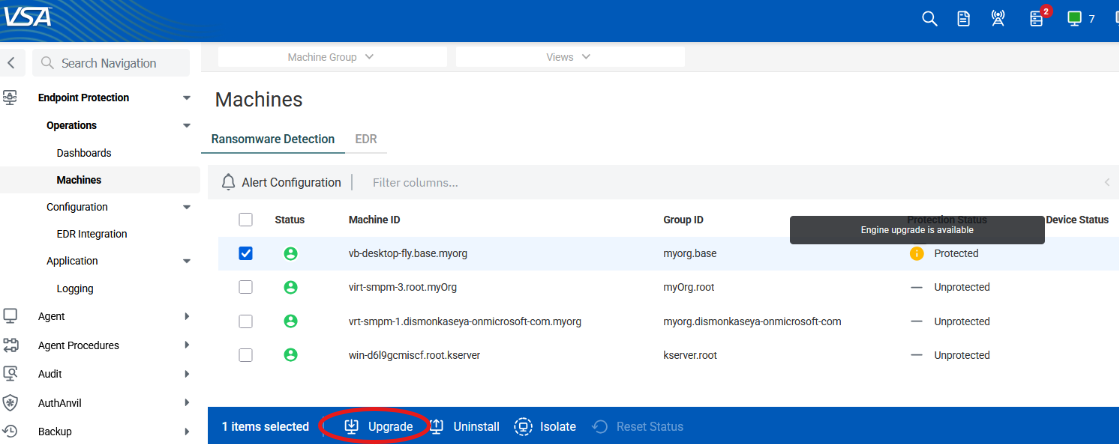Click the Backup clock icon in the sidebar

(x=10, y=431)
